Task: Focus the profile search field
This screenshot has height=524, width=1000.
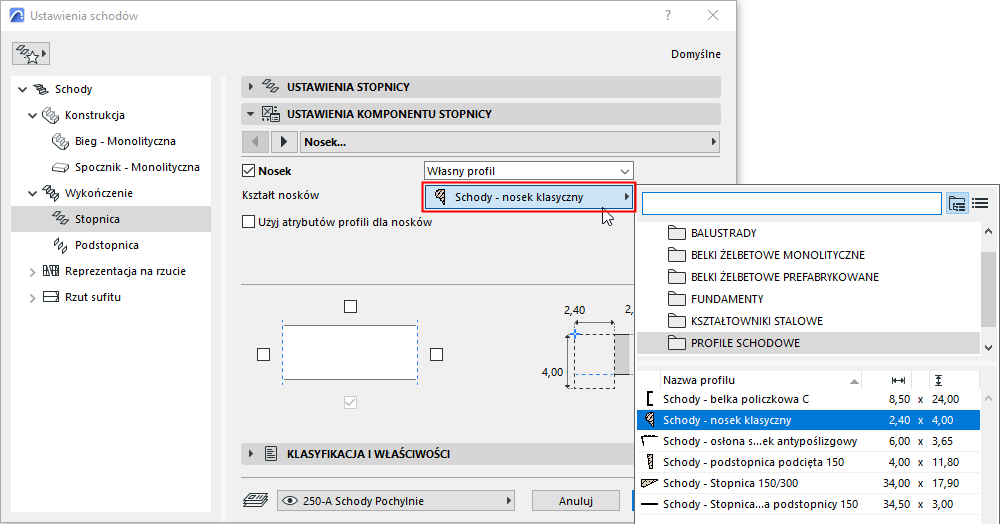Action: click(791, 203)
